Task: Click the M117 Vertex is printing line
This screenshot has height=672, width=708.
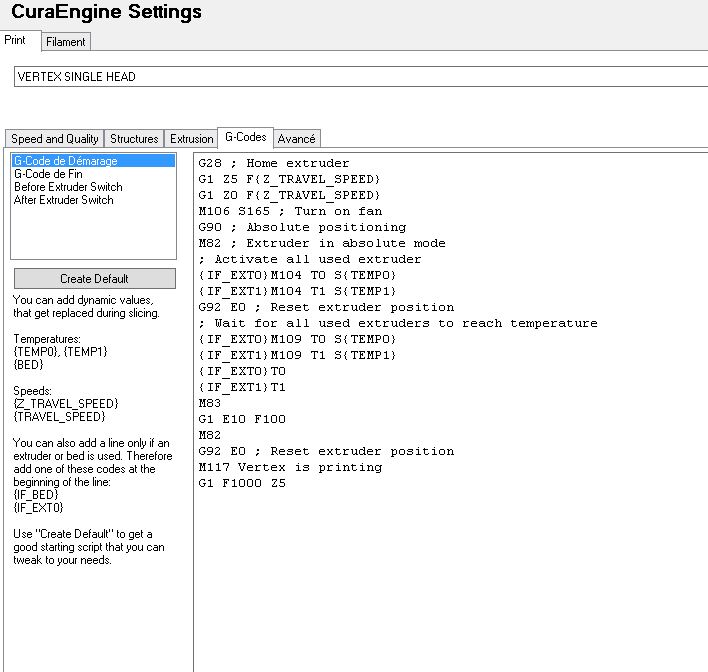Action: (290, 467)
